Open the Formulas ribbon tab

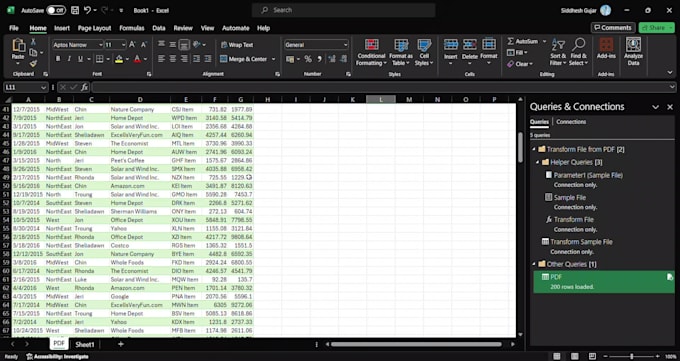pyautogui.click(x=132, y=28)
